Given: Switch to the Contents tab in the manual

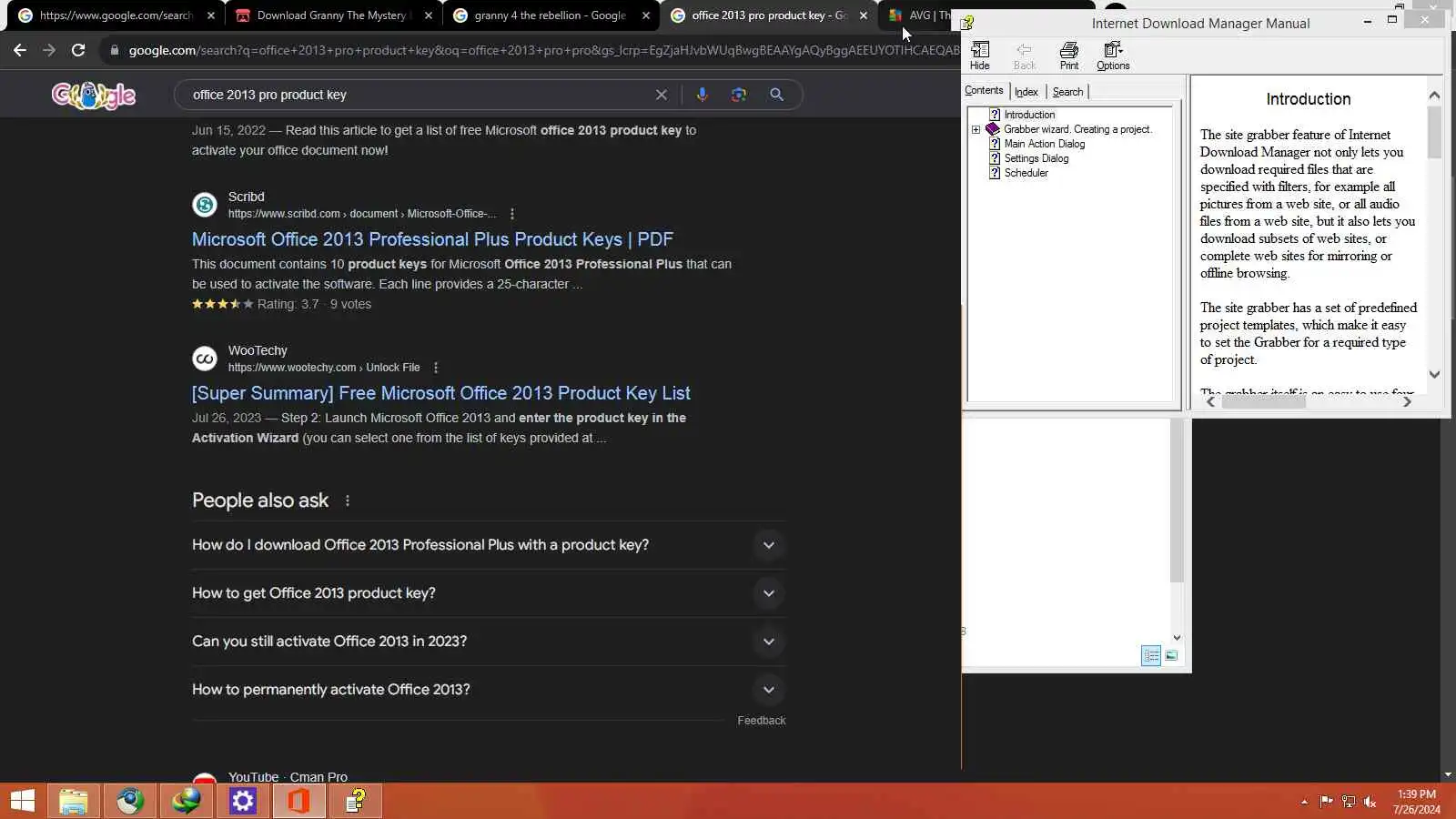Looking at the screenshot, I should coord(984,91).
